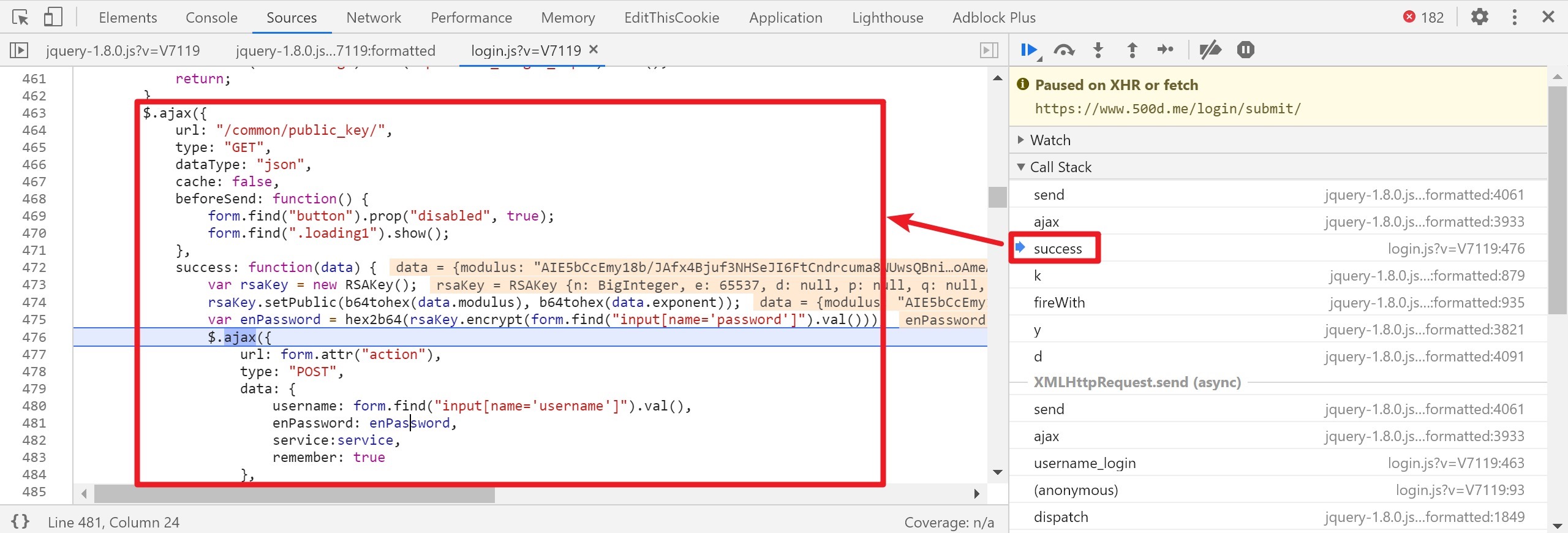Image resolution: width=1568 pixels, height=533 pixels.
Task: Click the Coverage: n/a status text
Action: [949, 523]
